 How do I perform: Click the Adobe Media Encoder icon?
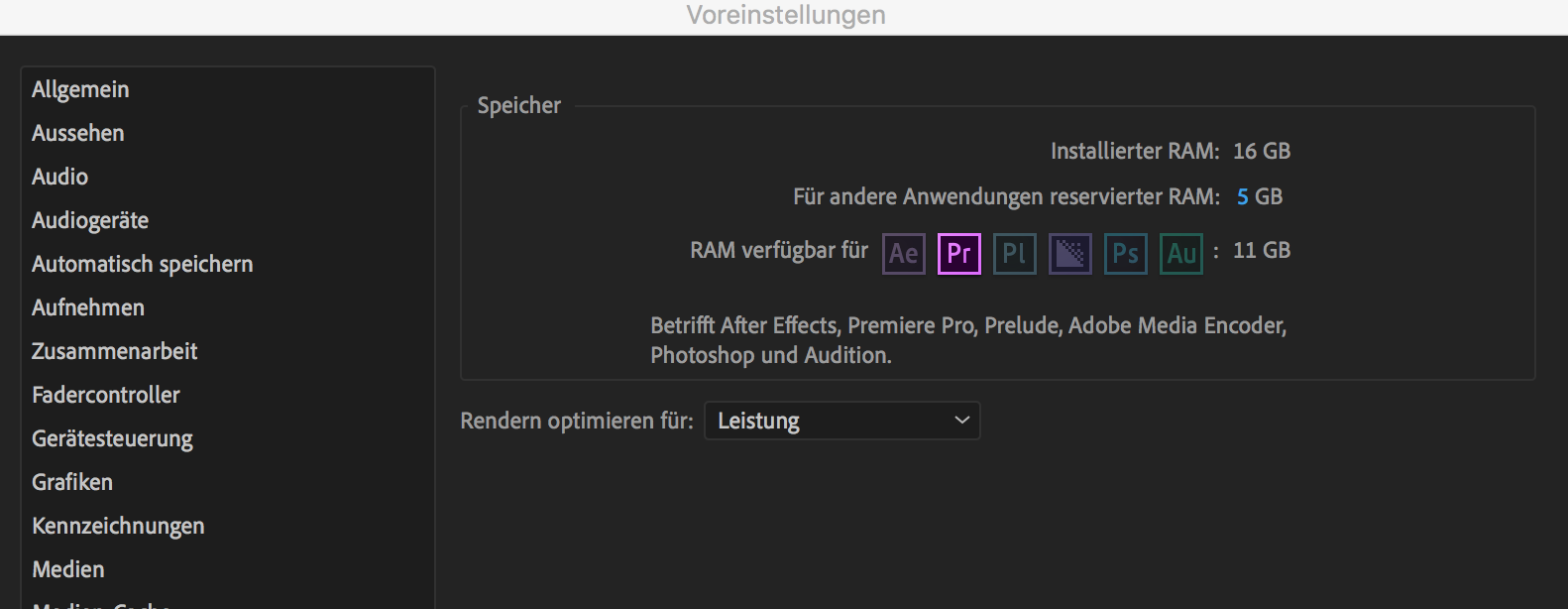point(1070,254)
